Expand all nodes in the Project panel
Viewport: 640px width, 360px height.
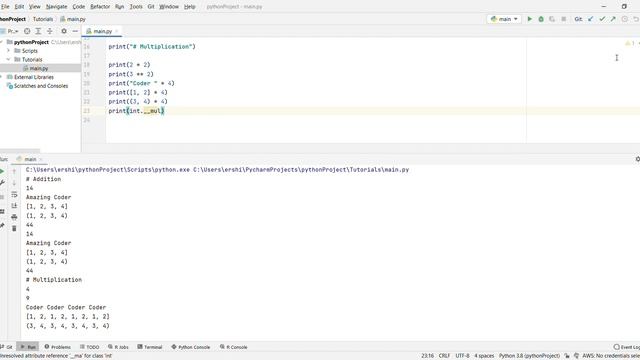click(38, 31)
